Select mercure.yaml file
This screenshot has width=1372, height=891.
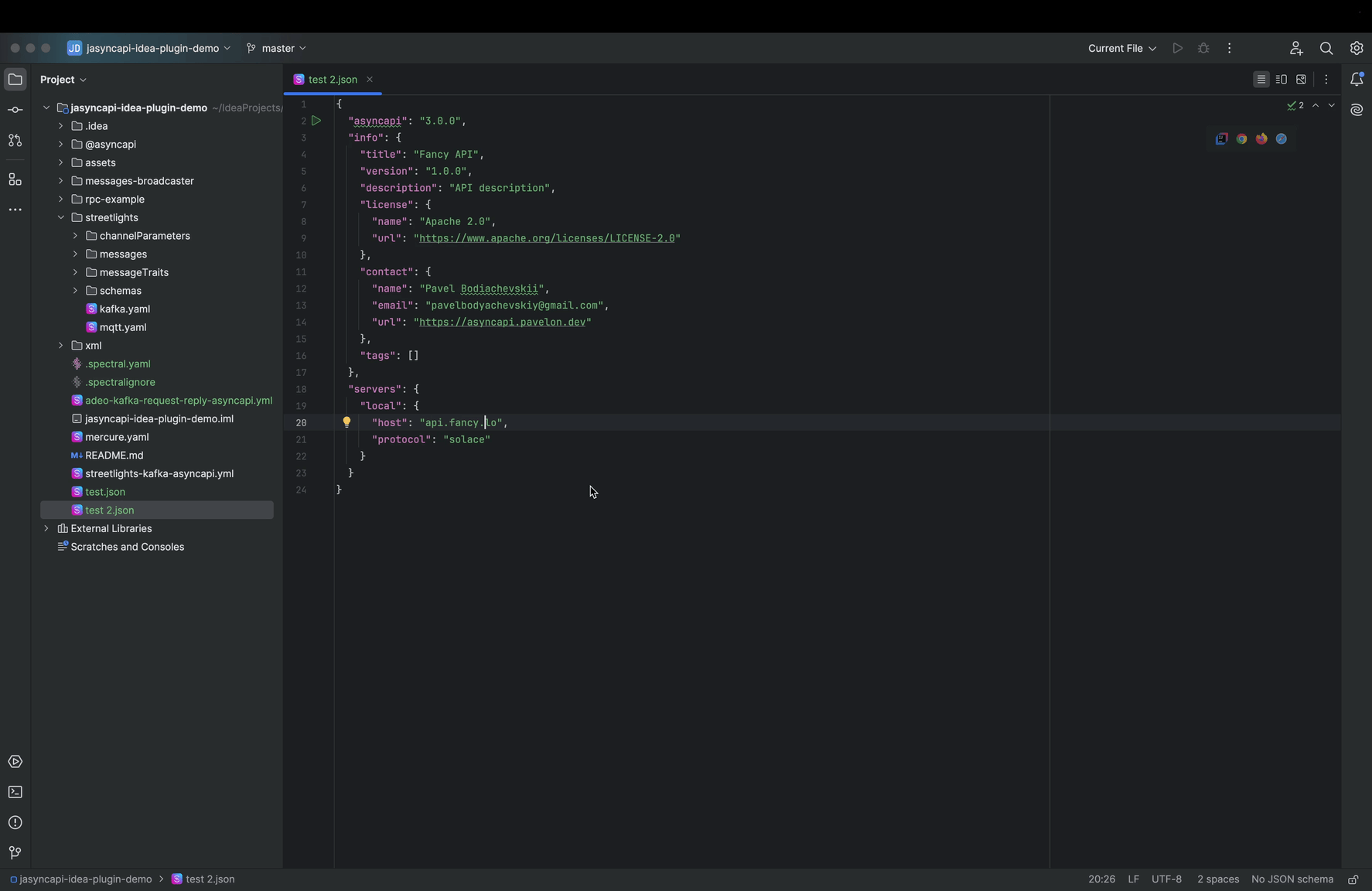pos(117,437)
